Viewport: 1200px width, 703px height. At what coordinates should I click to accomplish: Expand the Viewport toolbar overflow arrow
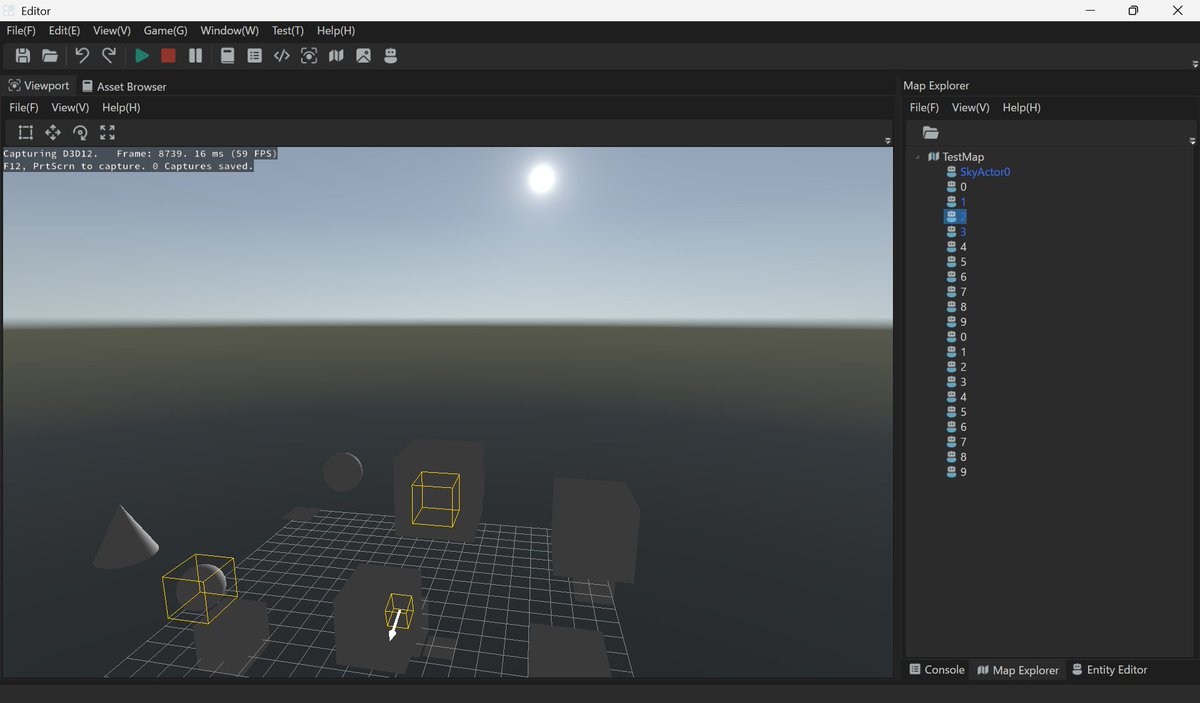click(x=888, y=141)
